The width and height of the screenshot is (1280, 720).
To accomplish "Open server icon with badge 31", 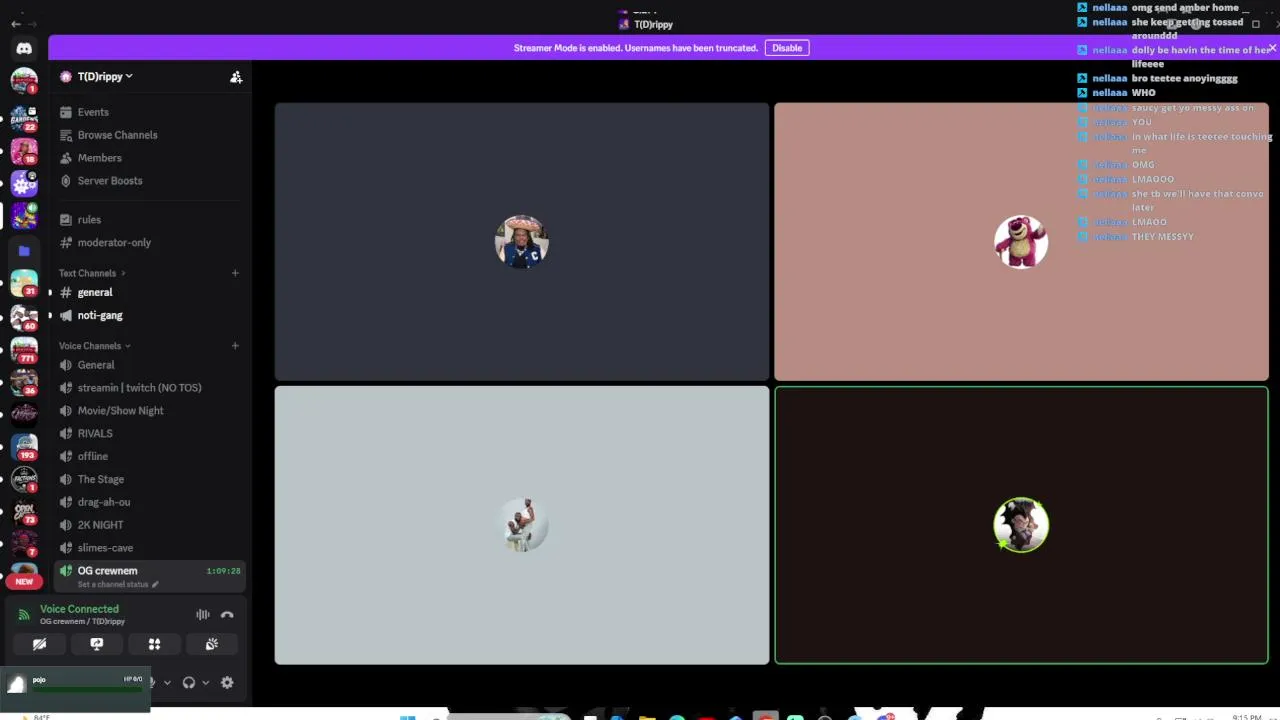I will (24, 284).
